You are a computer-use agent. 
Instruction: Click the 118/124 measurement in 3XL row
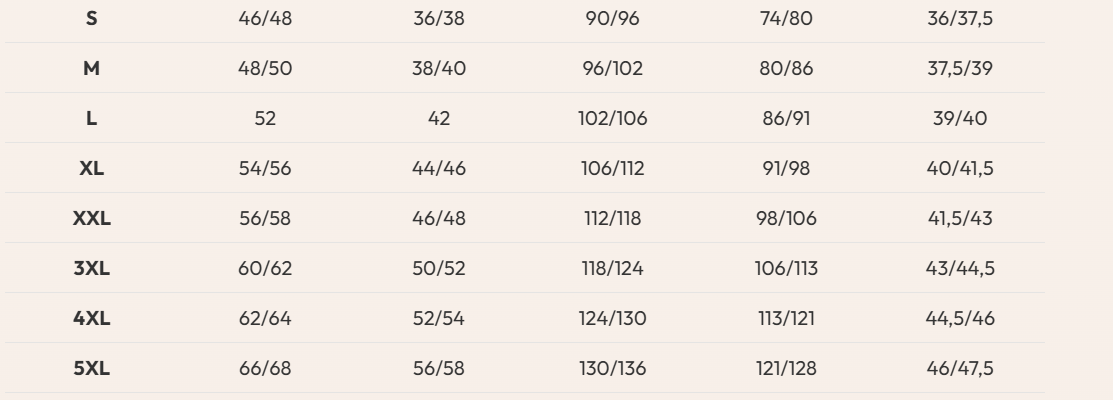point(612,269)
